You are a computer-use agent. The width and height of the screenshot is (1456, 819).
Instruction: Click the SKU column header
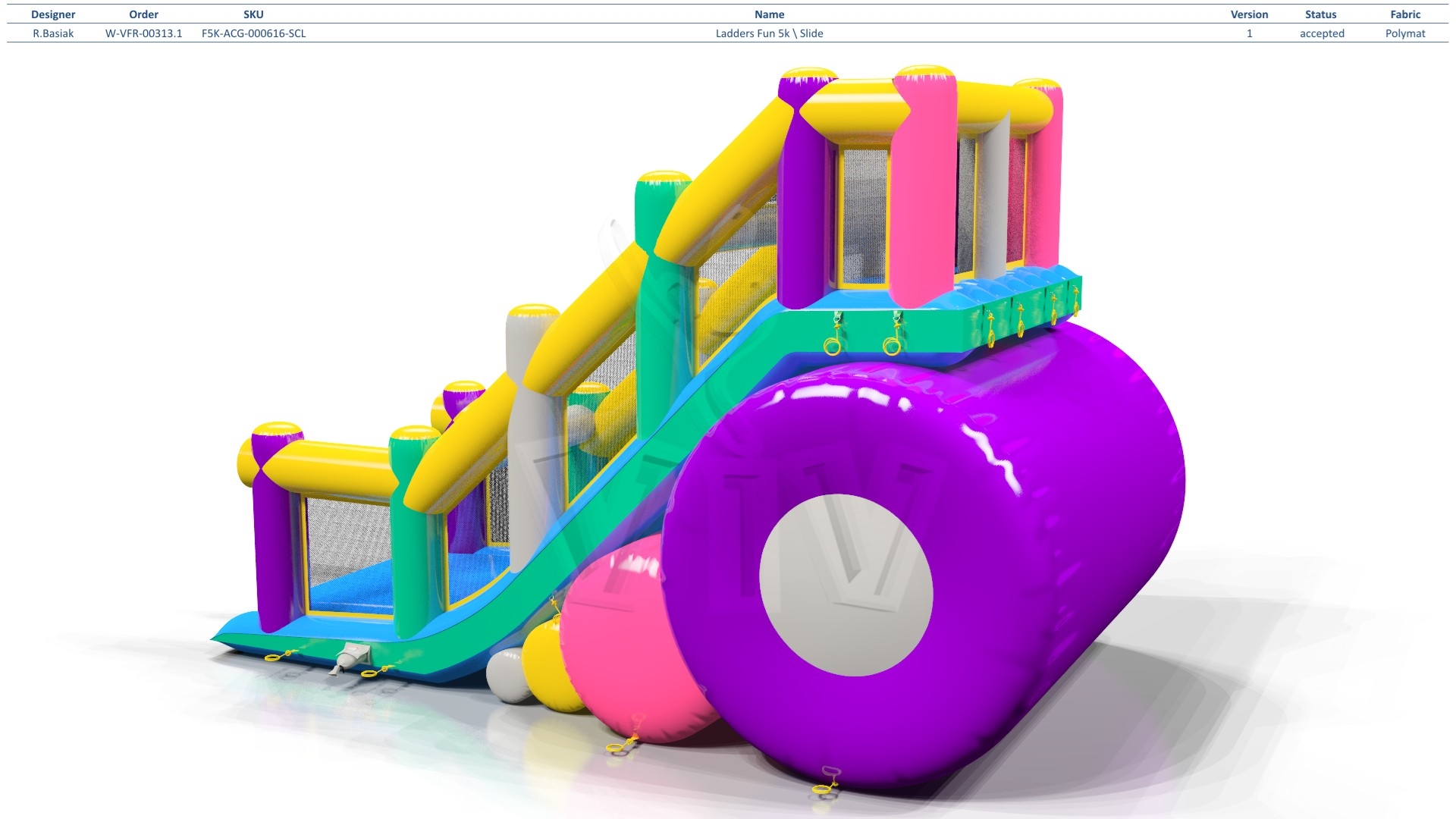click(x=253, y=14)
